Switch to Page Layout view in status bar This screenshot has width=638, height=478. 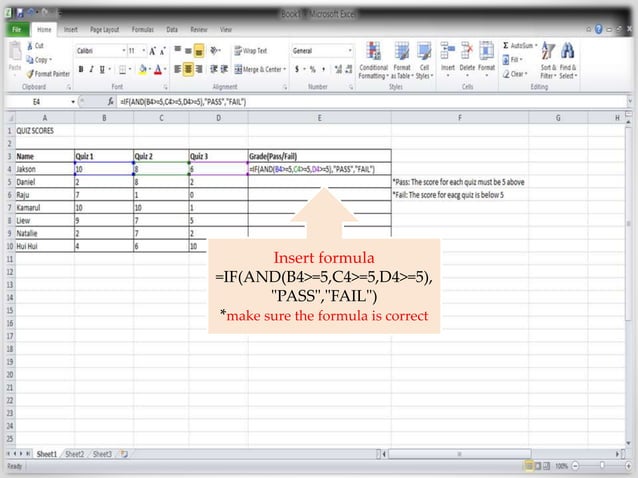(537, 466)
